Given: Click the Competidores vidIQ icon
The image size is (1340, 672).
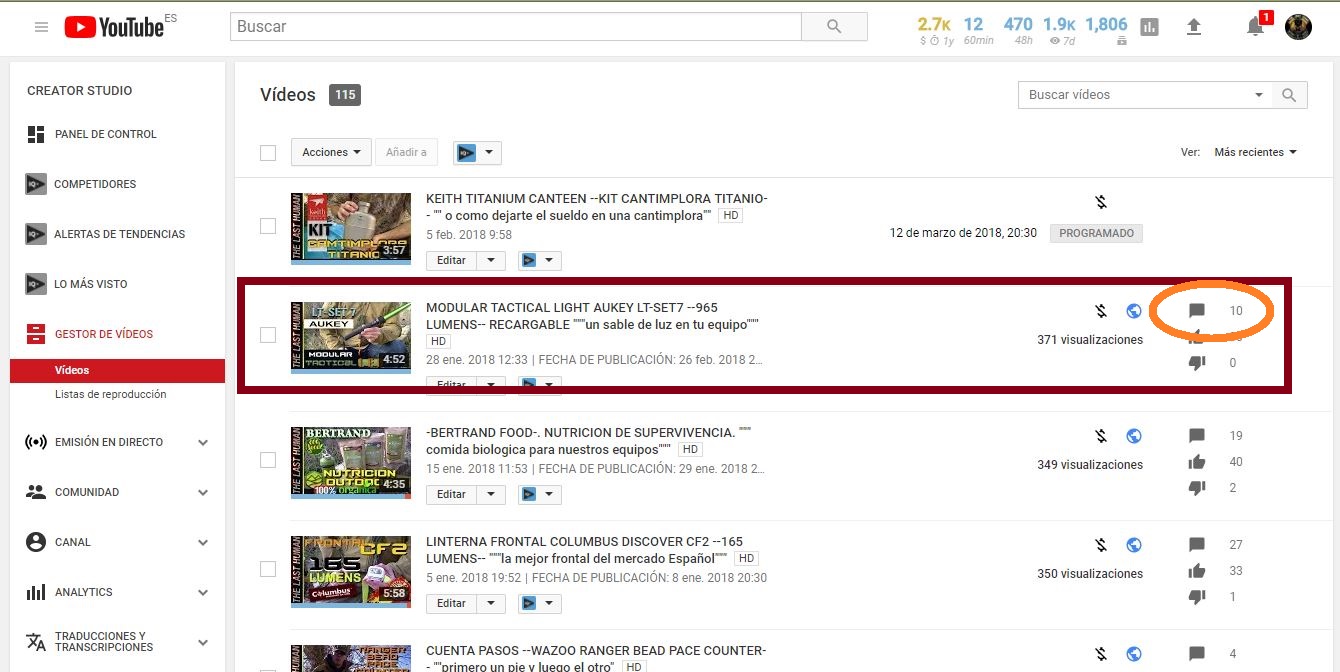Looking at the screenshot, I should (36, 184).
